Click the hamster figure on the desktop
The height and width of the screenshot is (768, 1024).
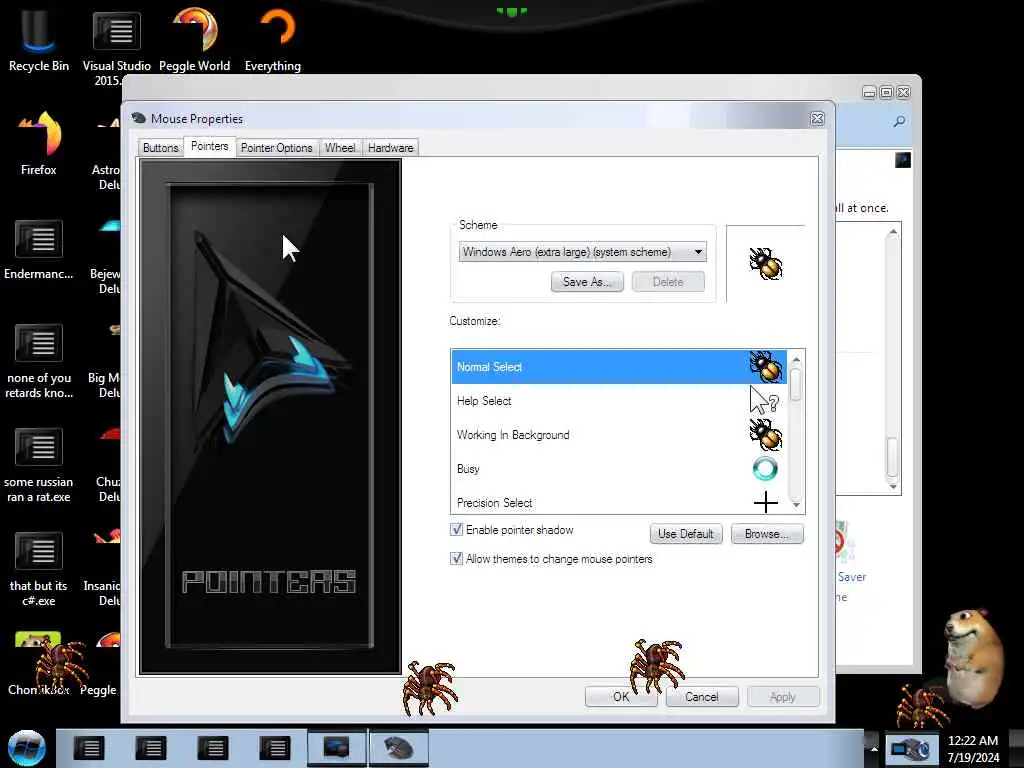point(973,657)
